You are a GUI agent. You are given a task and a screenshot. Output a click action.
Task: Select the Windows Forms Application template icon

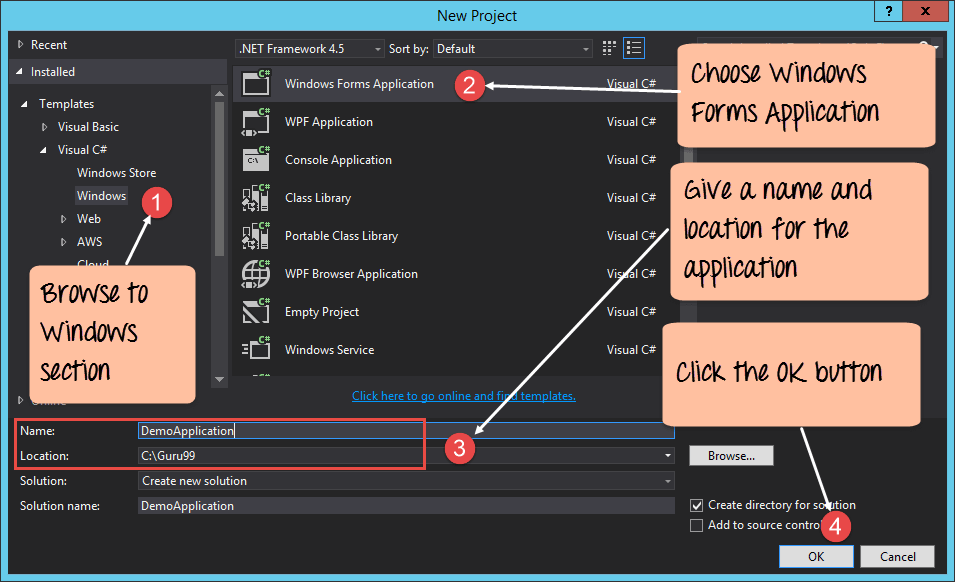point(256,84)
